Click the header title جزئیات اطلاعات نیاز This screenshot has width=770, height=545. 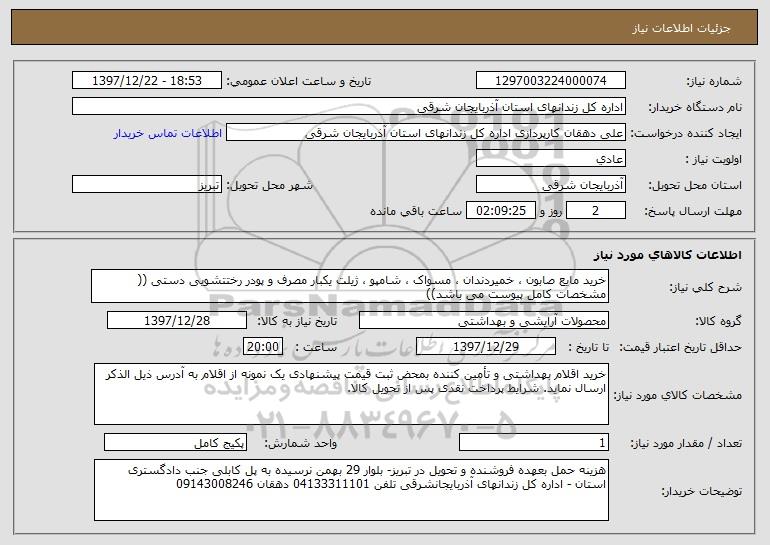click(681, 28)
